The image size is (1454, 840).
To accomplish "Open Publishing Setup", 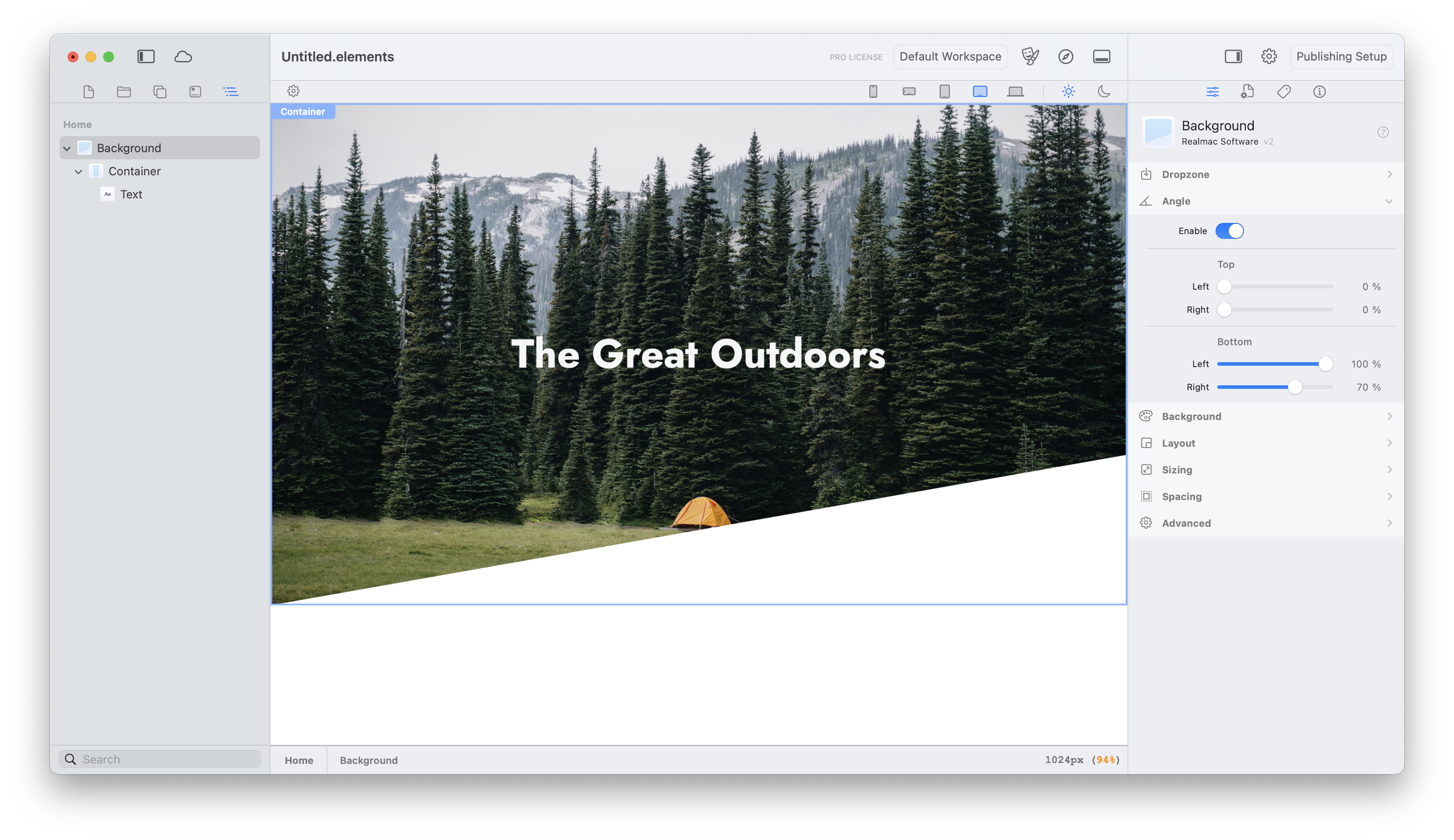I will 1341,57.
